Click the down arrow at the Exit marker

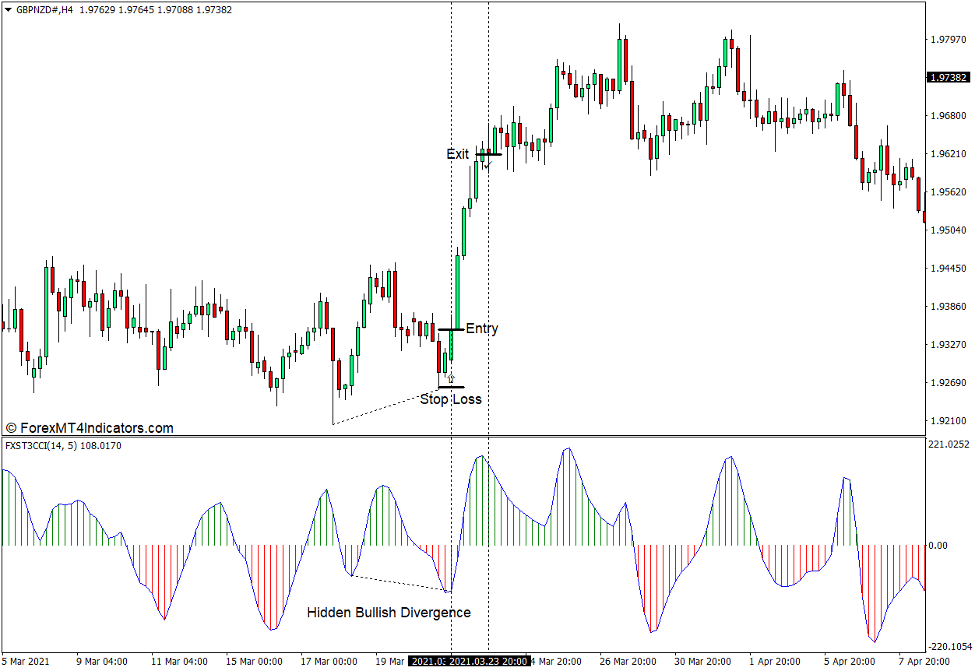(x=487, y=162)
